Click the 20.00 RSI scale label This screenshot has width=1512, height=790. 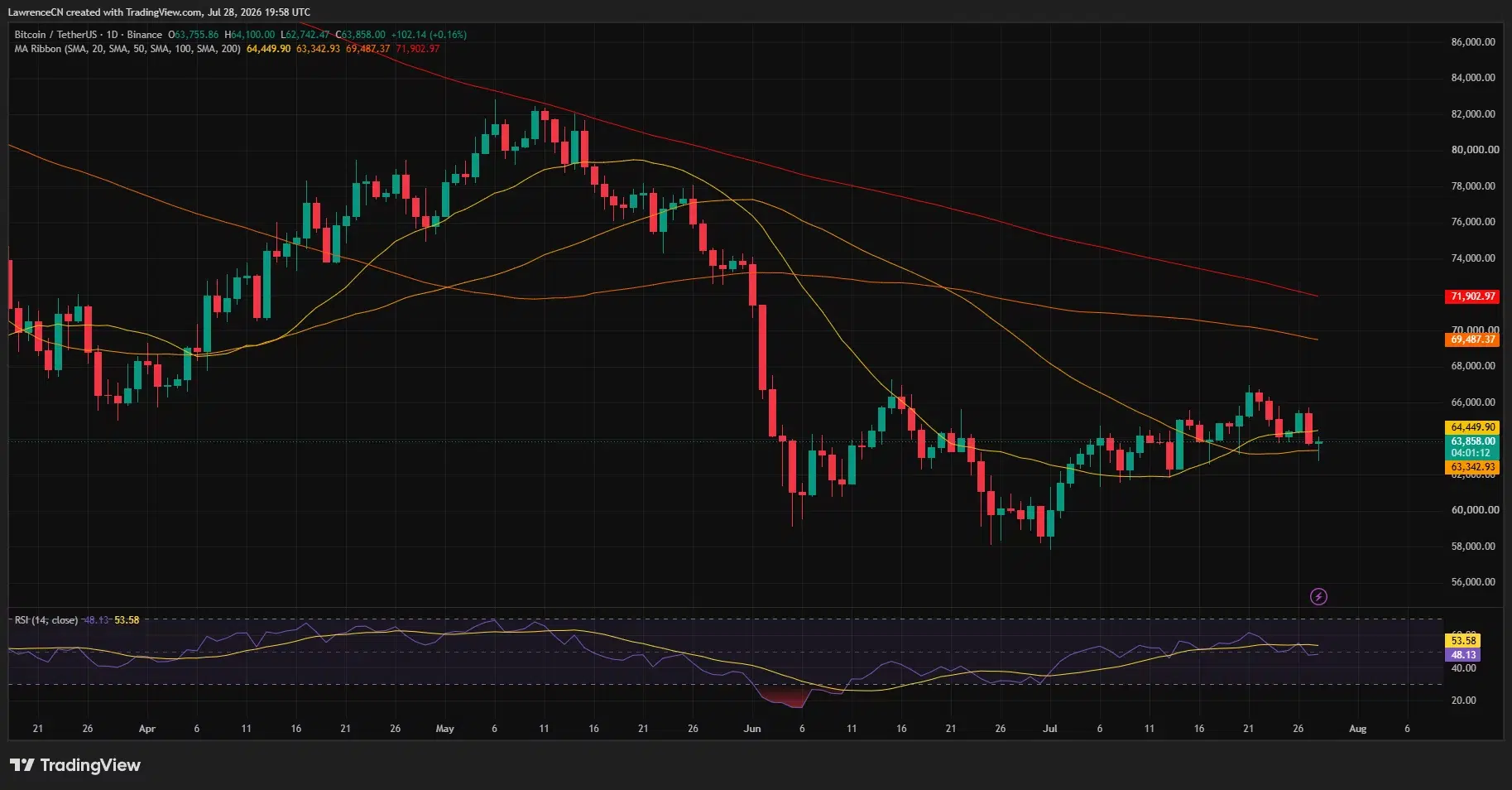[x=1463, y=701]
